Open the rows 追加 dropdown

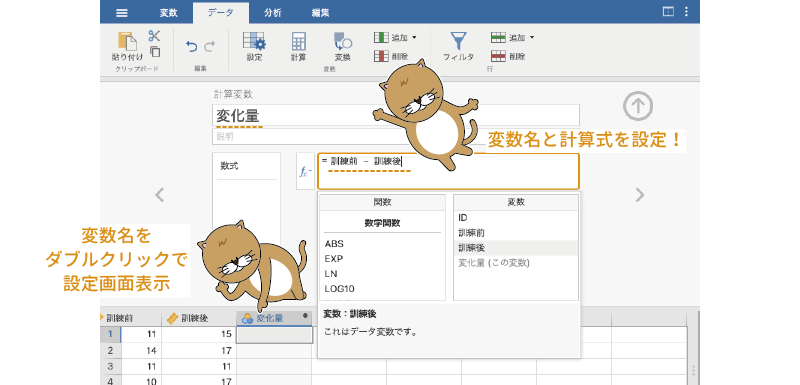pyautogui.click(x=513, y=37)
